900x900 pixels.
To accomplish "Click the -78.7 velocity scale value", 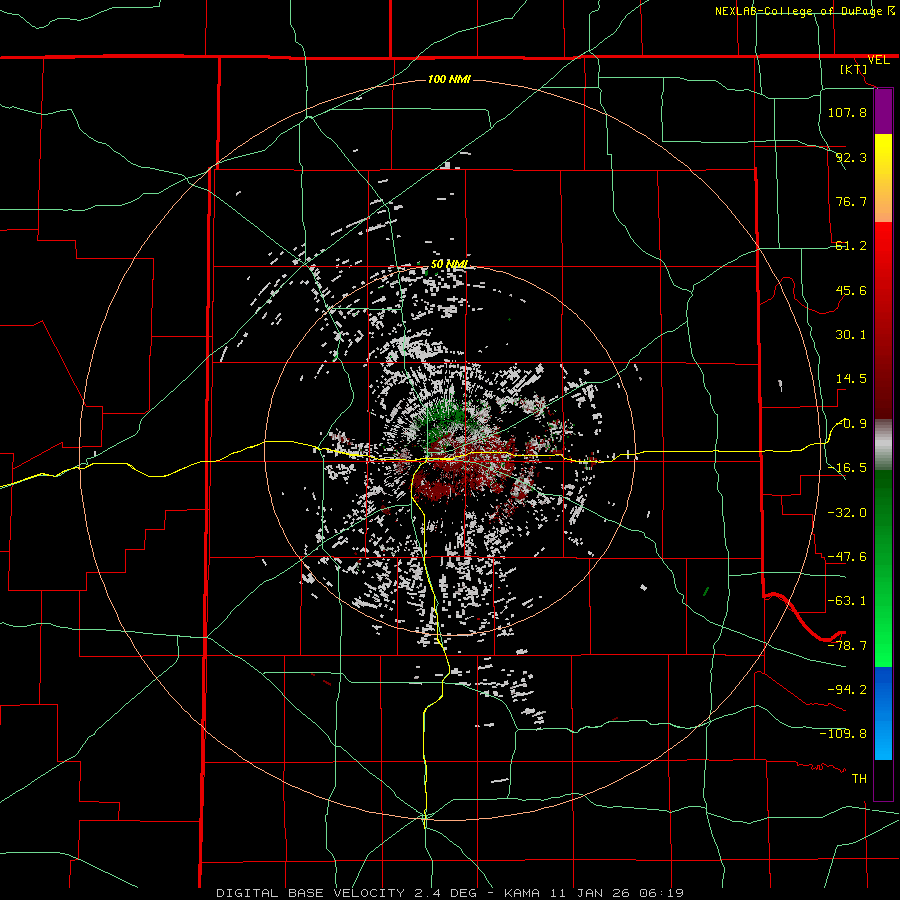I will point(847,646).
